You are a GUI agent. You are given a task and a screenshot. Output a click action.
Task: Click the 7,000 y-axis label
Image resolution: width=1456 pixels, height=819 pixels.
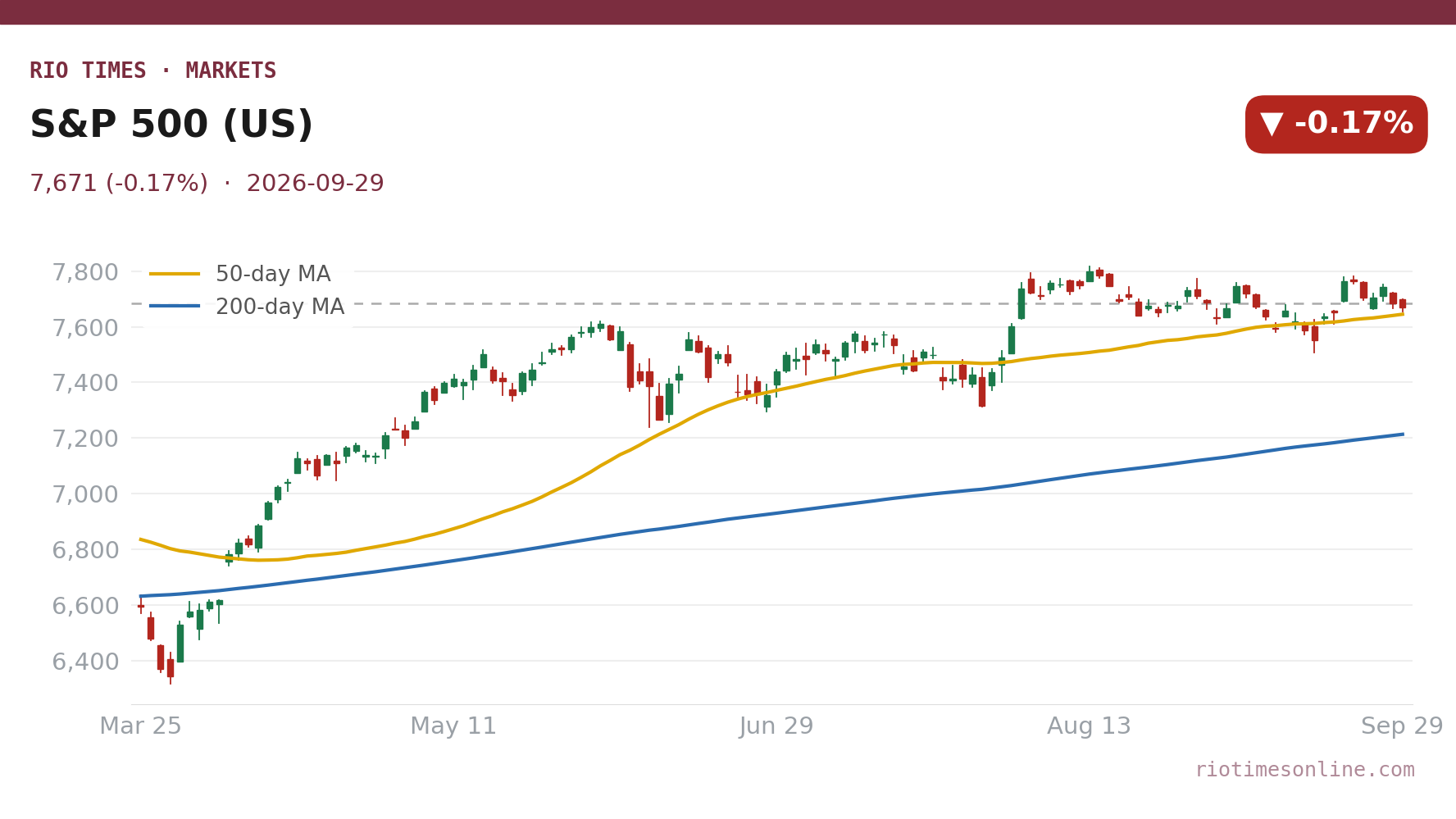coord(85,494)
